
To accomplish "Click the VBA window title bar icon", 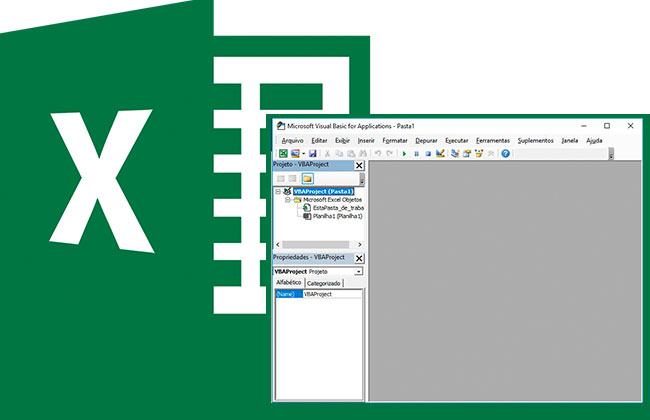I will coord(281,126).
